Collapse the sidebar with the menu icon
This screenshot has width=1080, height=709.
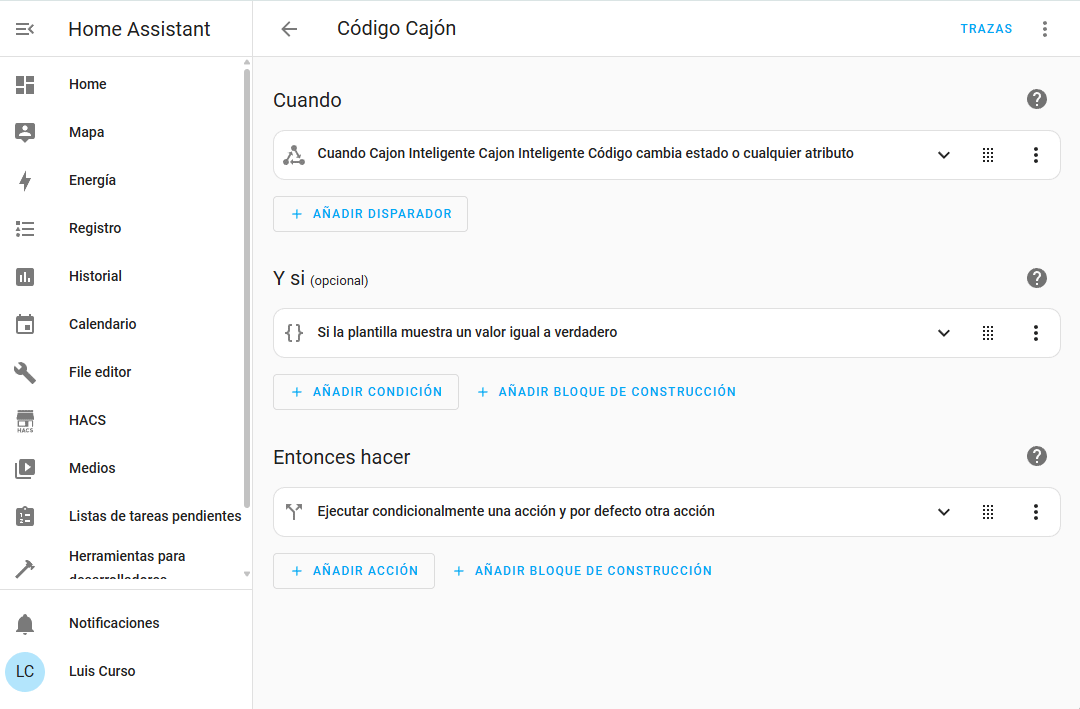click(25, 29)
